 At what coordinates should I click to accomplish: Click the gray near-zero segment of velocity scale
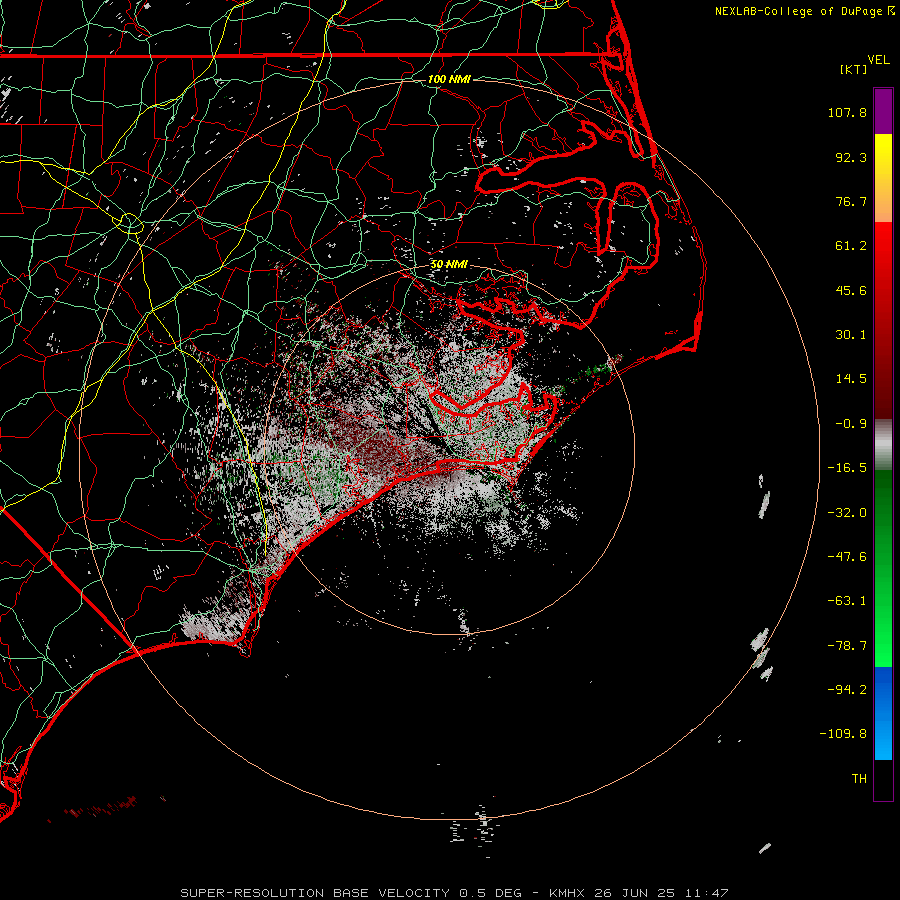883,444
